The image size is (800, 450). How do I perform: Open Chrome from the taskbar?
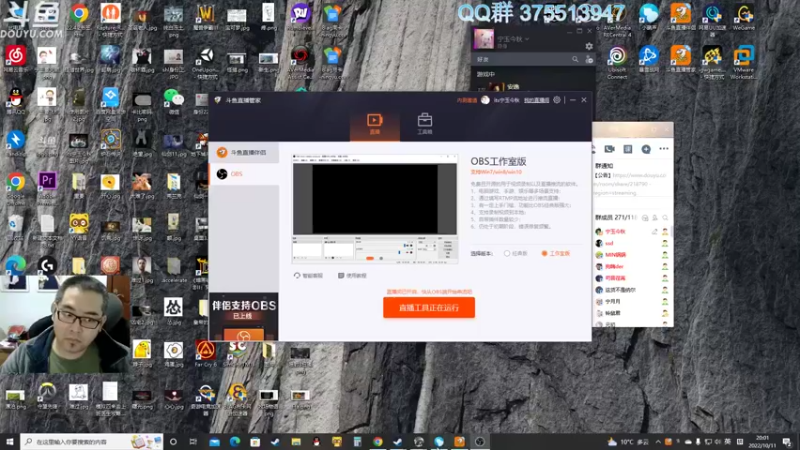pyautogui.click(x=378, y=442)
